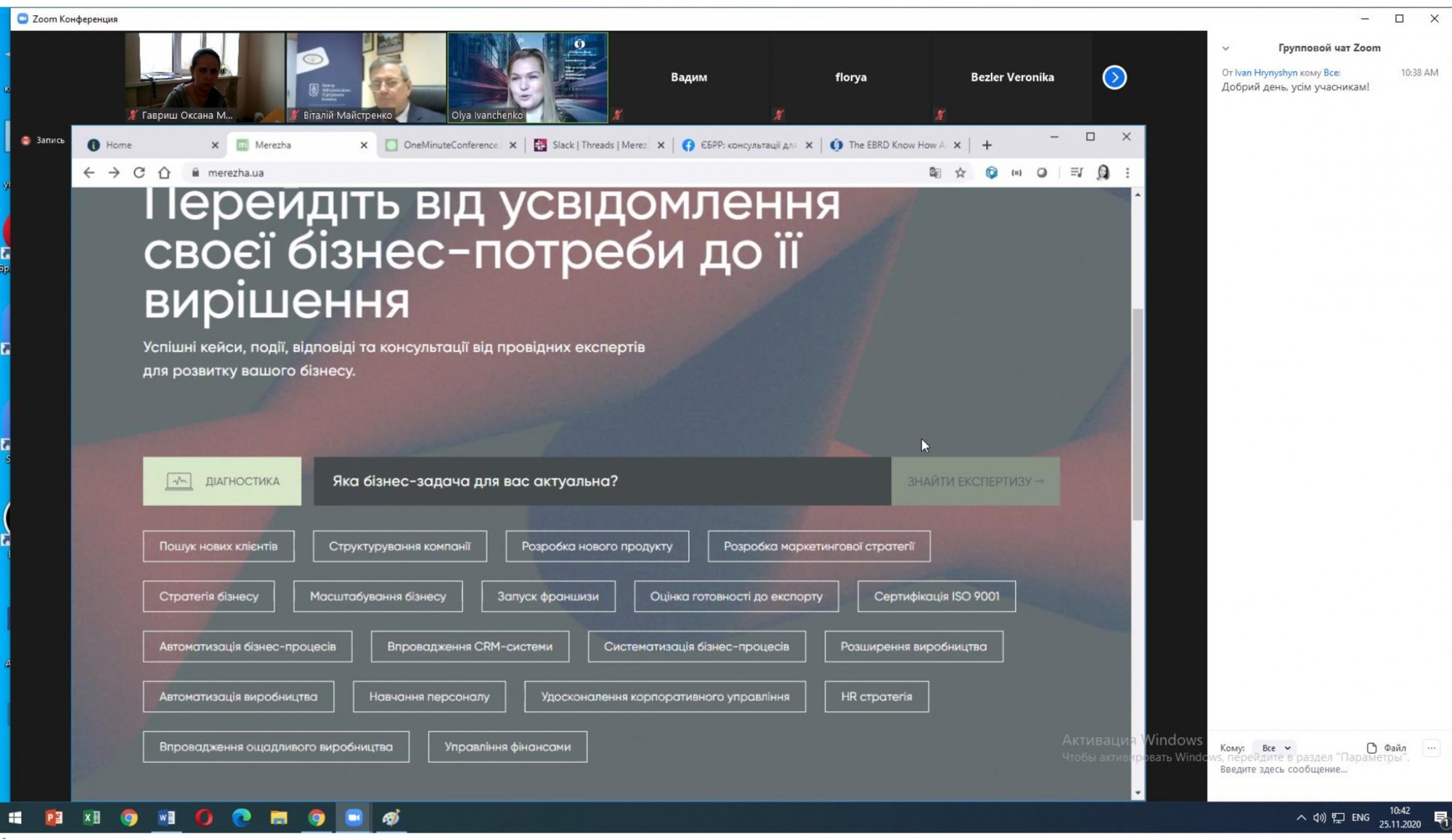Select 'Структурування компанії' tag
1452x840 pixels.
click(x=399, y=547)
